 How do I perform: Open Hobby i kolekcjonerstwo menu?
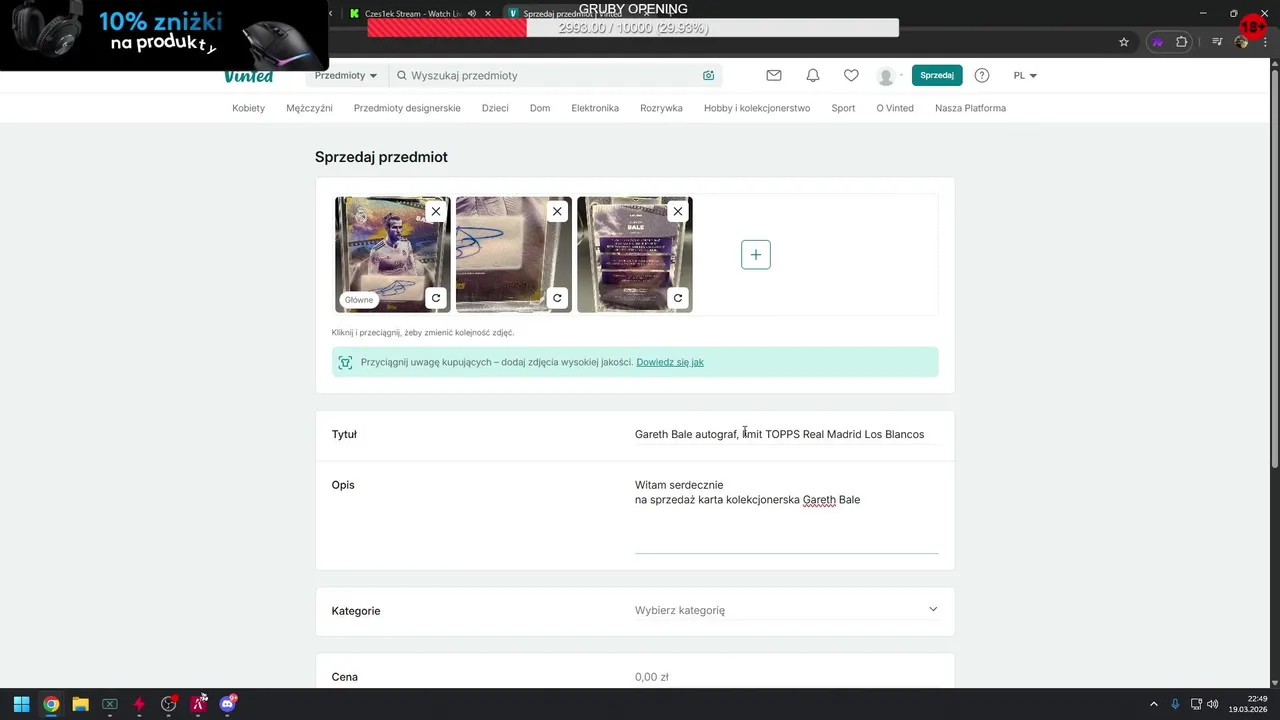tap(757, 108)
